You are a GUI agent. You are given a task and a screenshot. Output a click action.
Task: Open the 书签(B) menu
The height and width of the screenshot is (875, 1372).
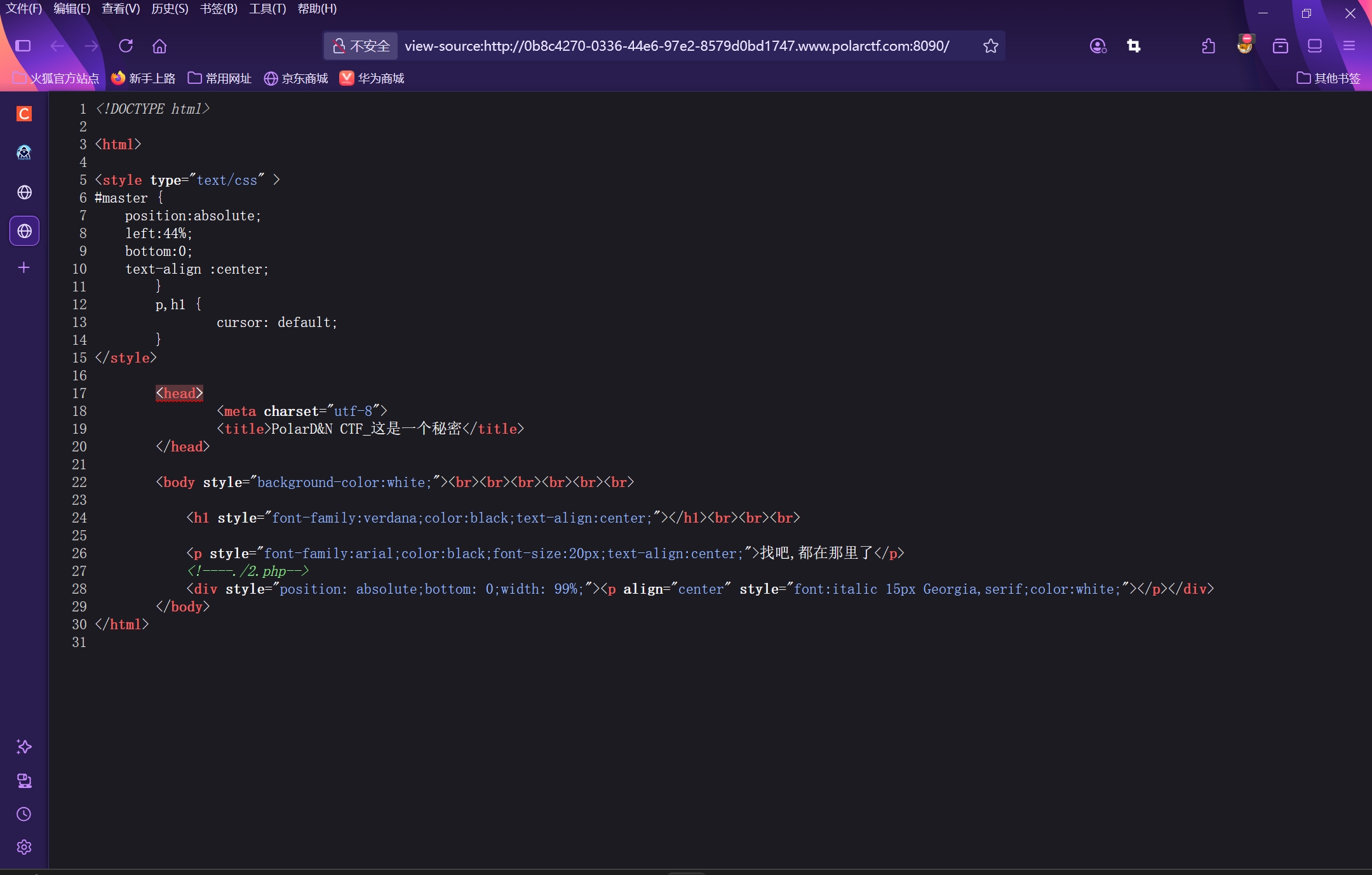point(219,9)
